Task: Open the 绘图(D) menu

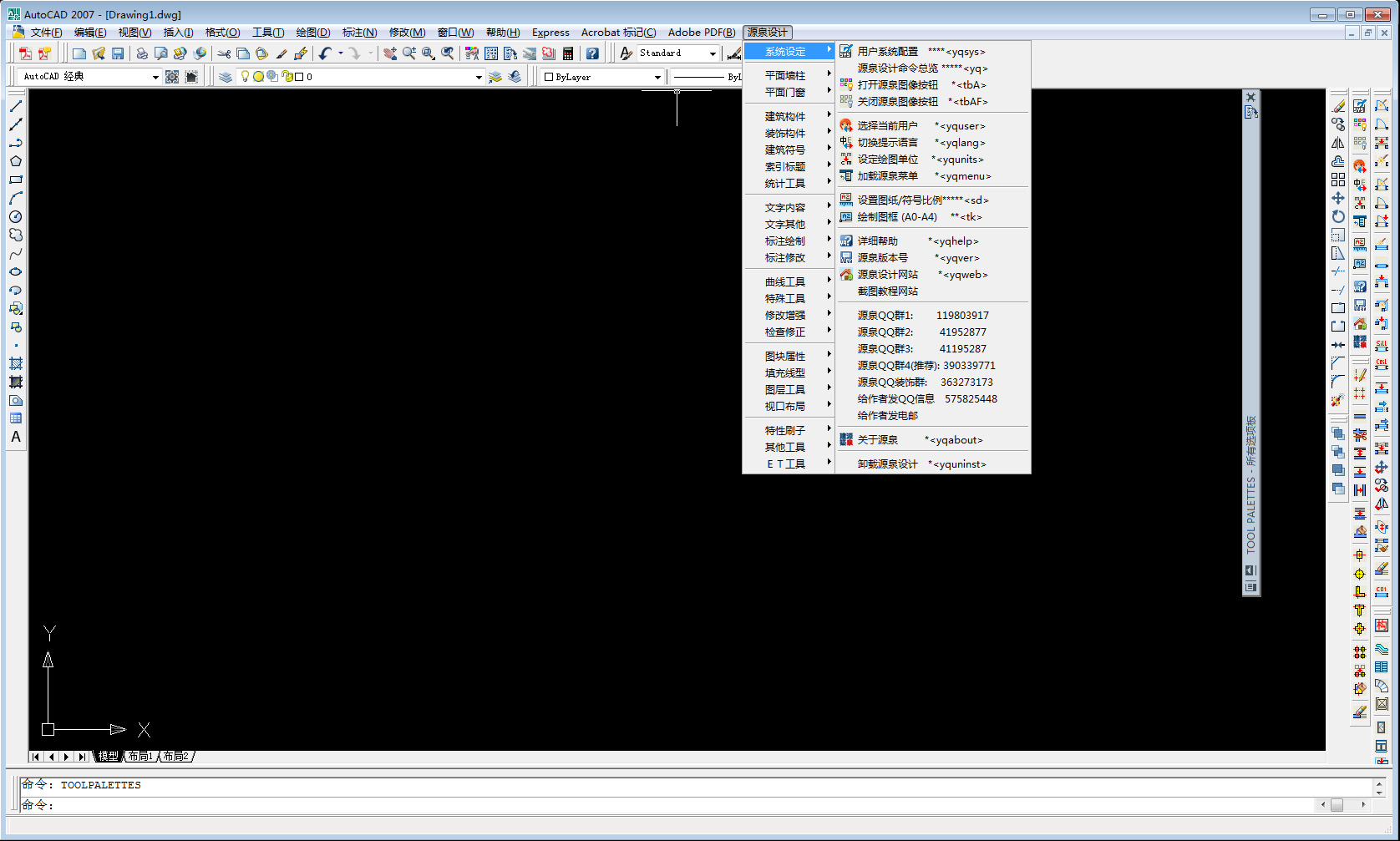Action: pos(313,33)
